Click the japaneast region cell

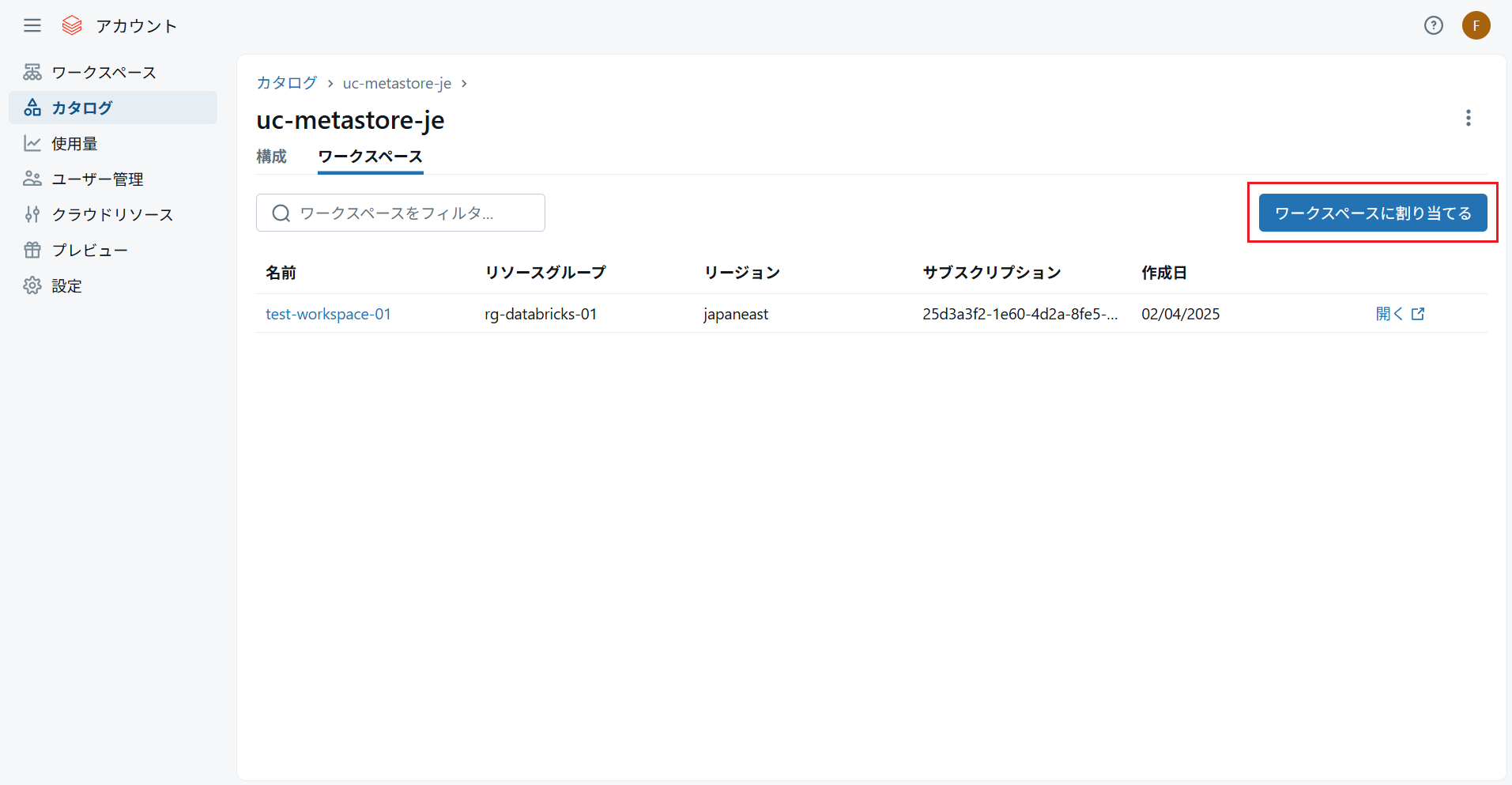click(736, 314)
